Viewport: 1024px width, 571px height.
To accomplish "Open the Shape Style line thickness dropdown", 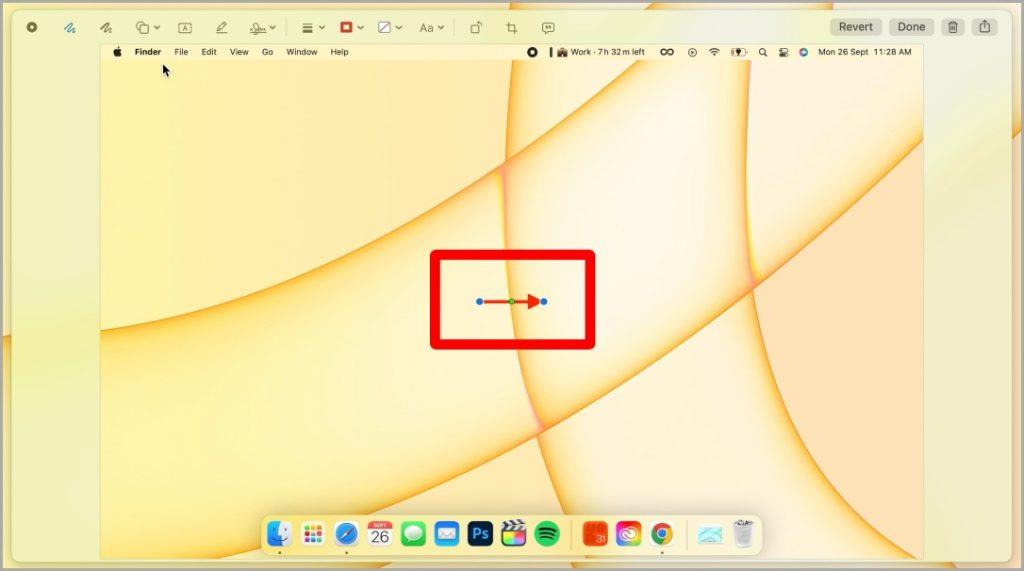I will [x=313, y=27].
